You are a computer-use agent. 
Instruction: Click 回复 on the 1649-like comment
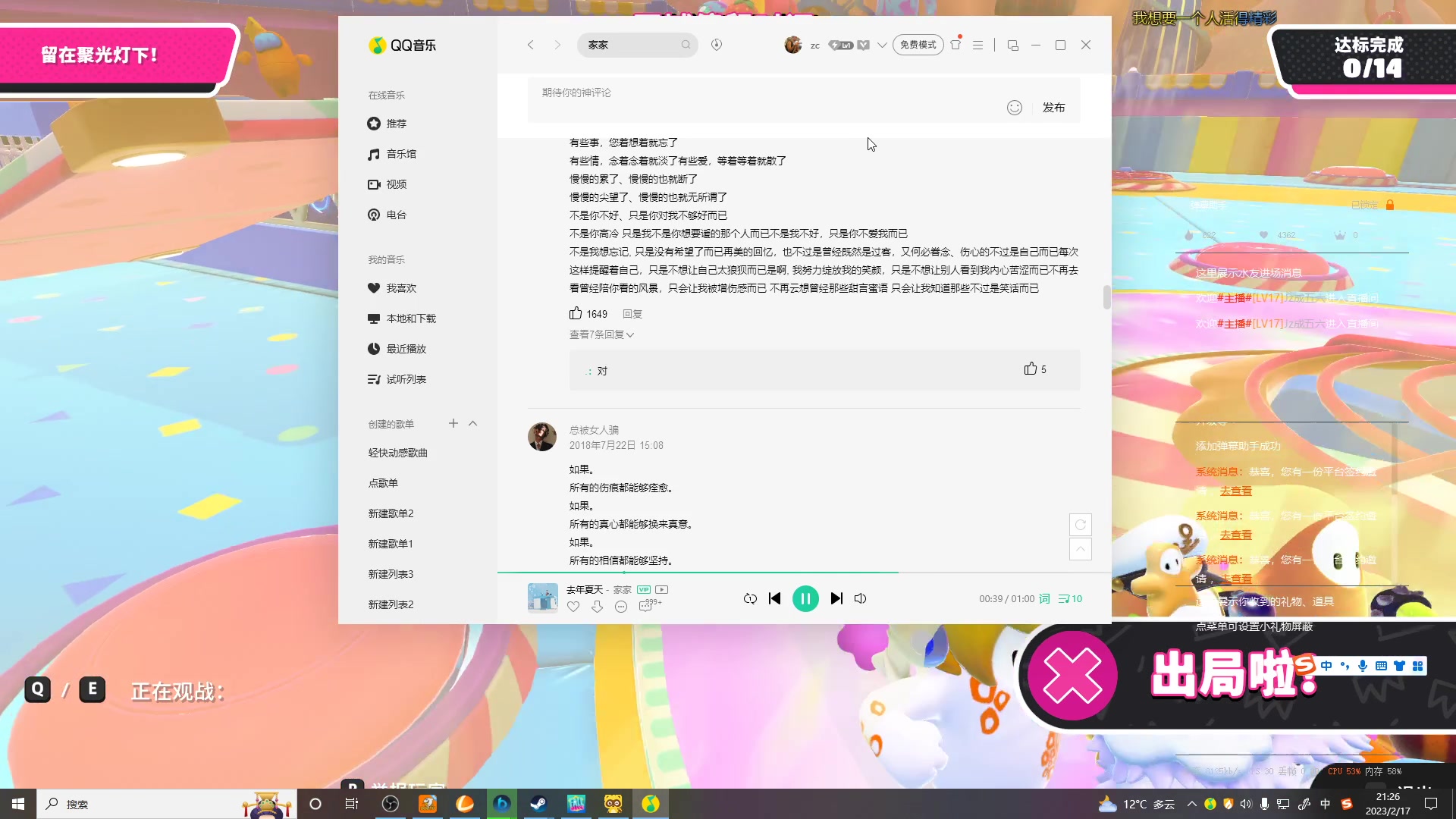pyautogui.click(x=632, y=314)
